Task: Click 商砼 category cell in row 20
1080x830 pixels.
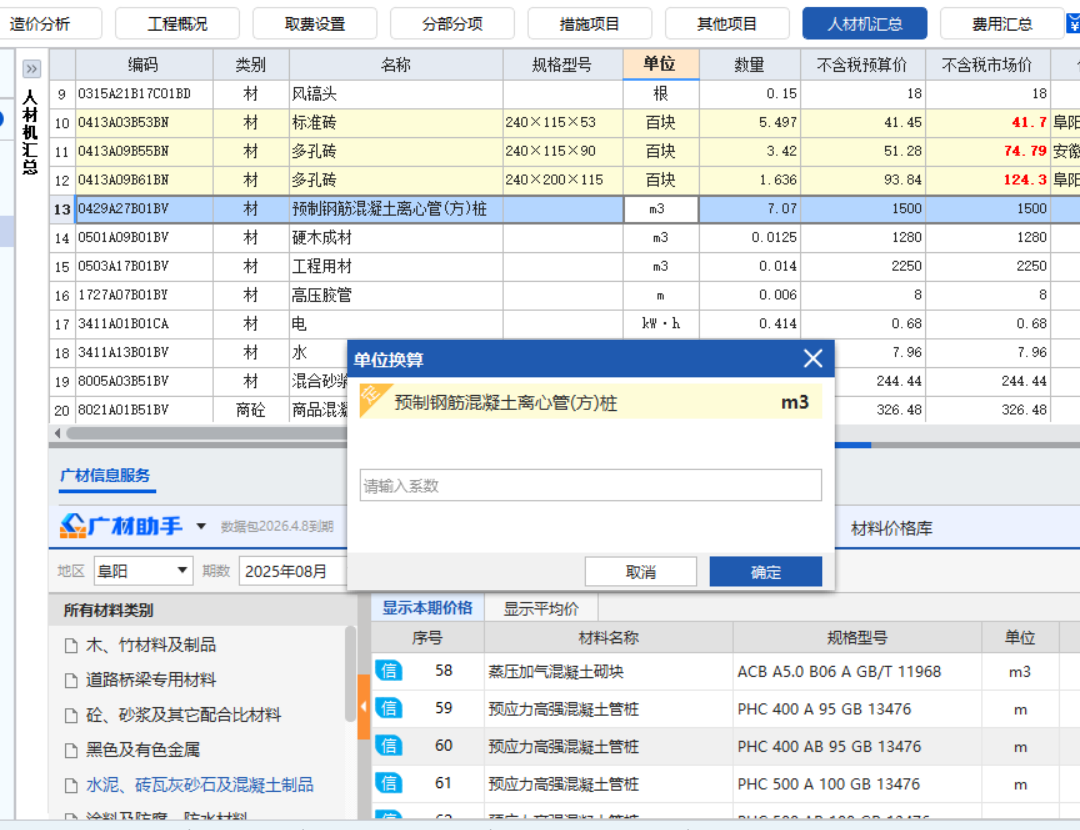Action: point(251,411)
